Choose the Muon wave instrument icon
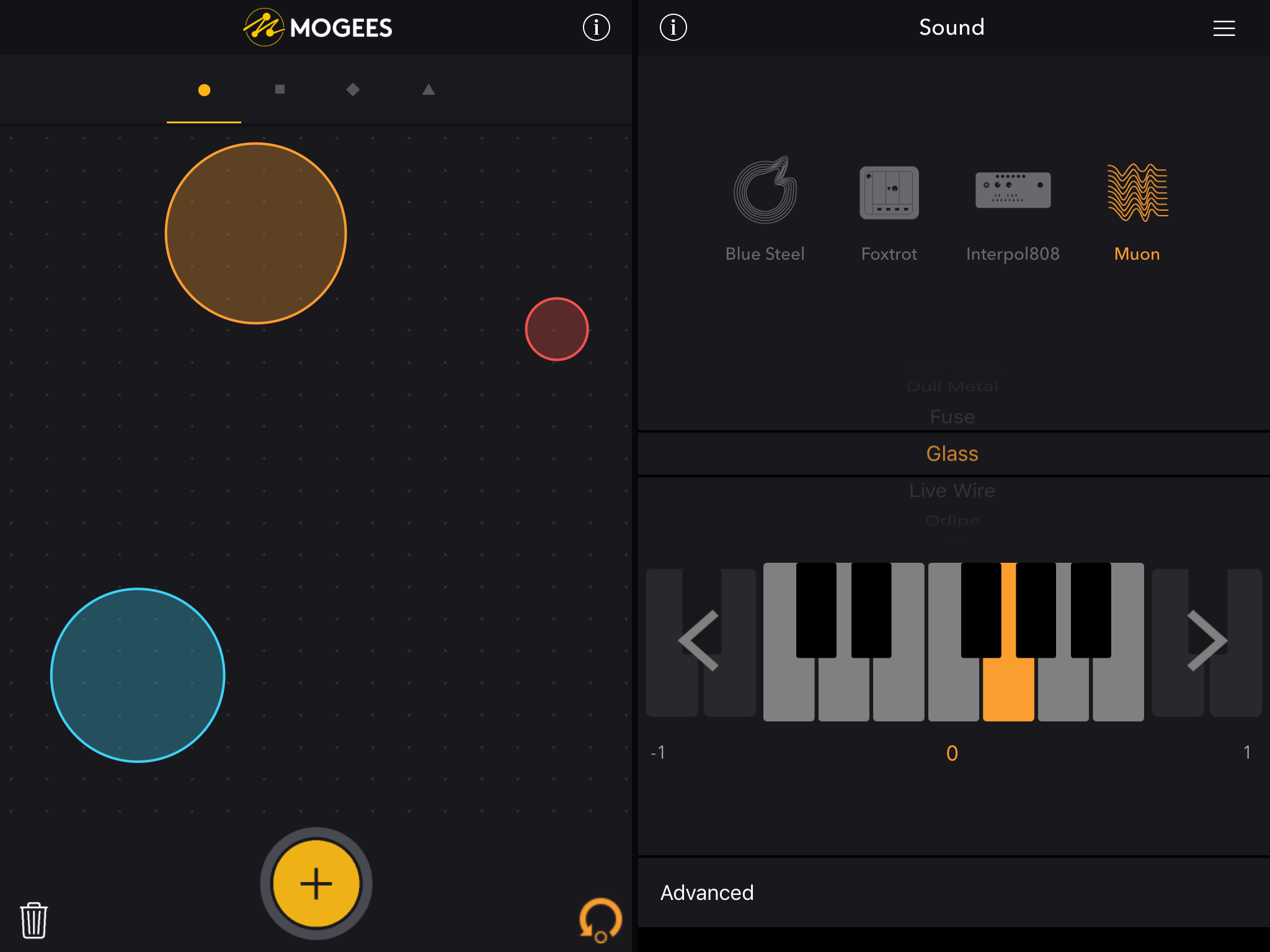The image size is (1270, 952). point(1138,193)
